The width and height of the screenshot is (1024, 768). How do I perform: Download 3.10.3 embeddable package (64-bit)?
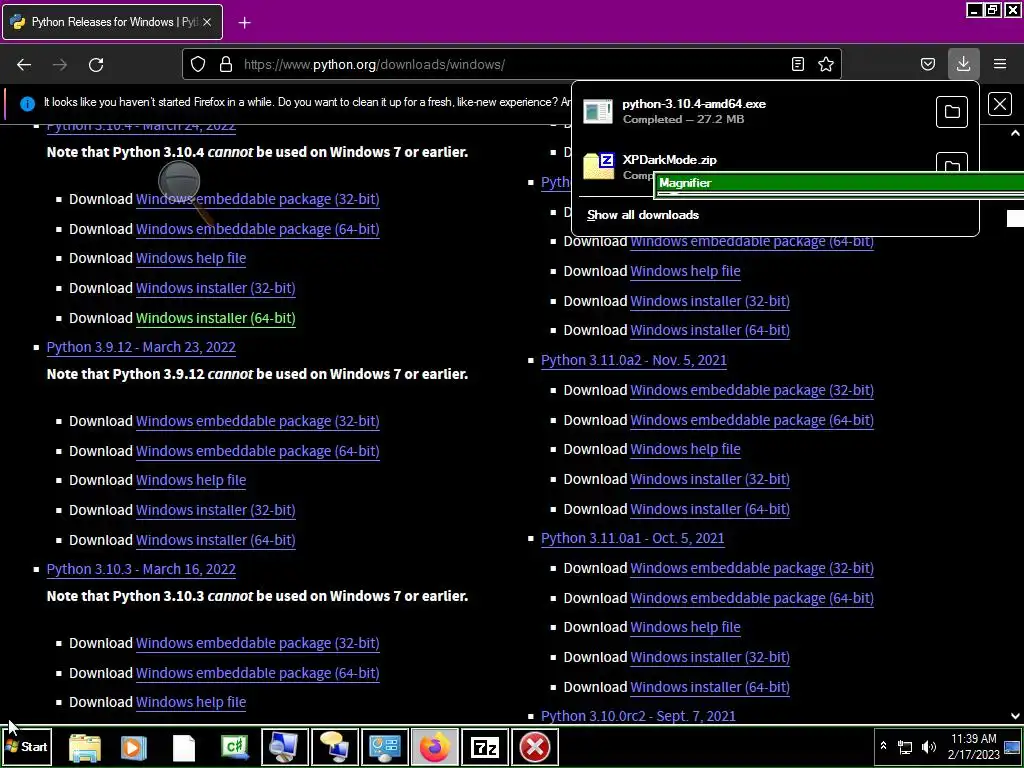click(257, 673)
